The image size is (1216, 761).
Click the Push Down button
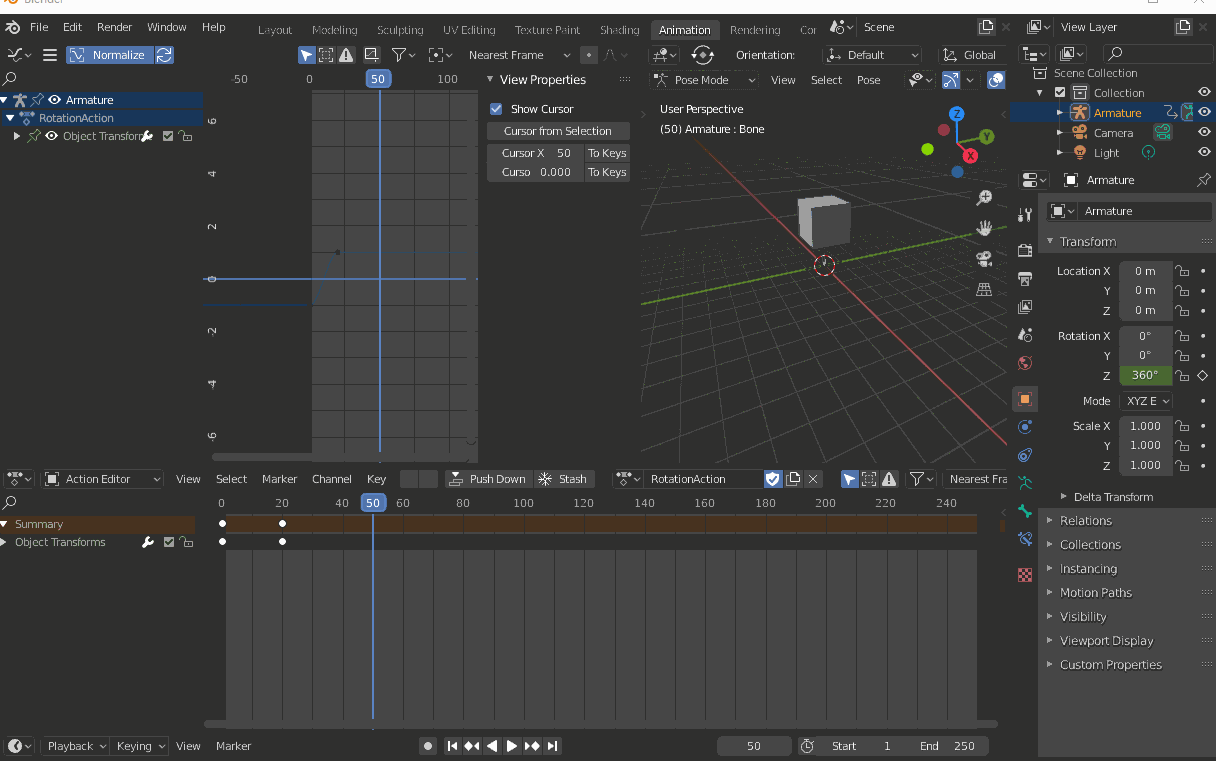489,479
